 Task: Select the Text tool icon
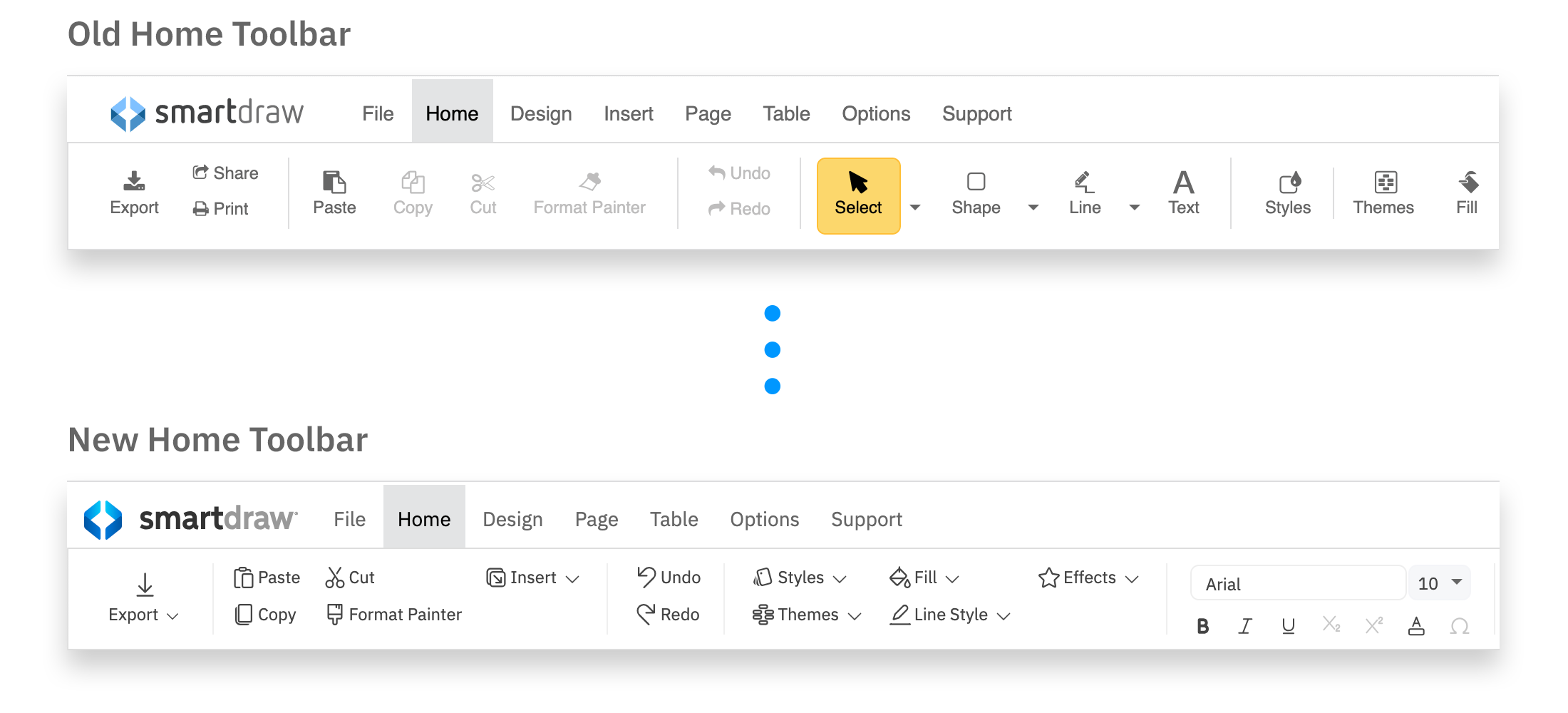pos(1183,184)
